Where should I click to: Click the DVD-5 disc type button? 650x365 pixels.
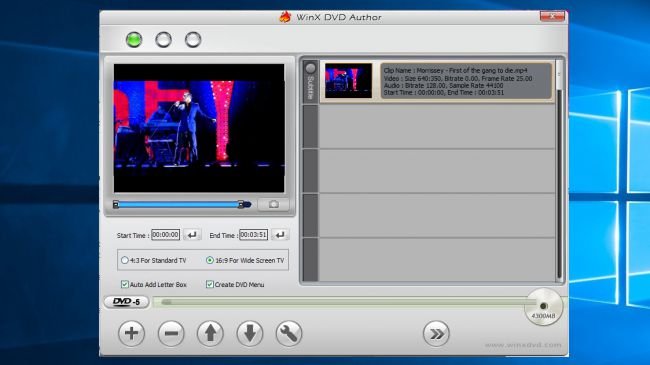pyautogui.click(x=126, y=302)
